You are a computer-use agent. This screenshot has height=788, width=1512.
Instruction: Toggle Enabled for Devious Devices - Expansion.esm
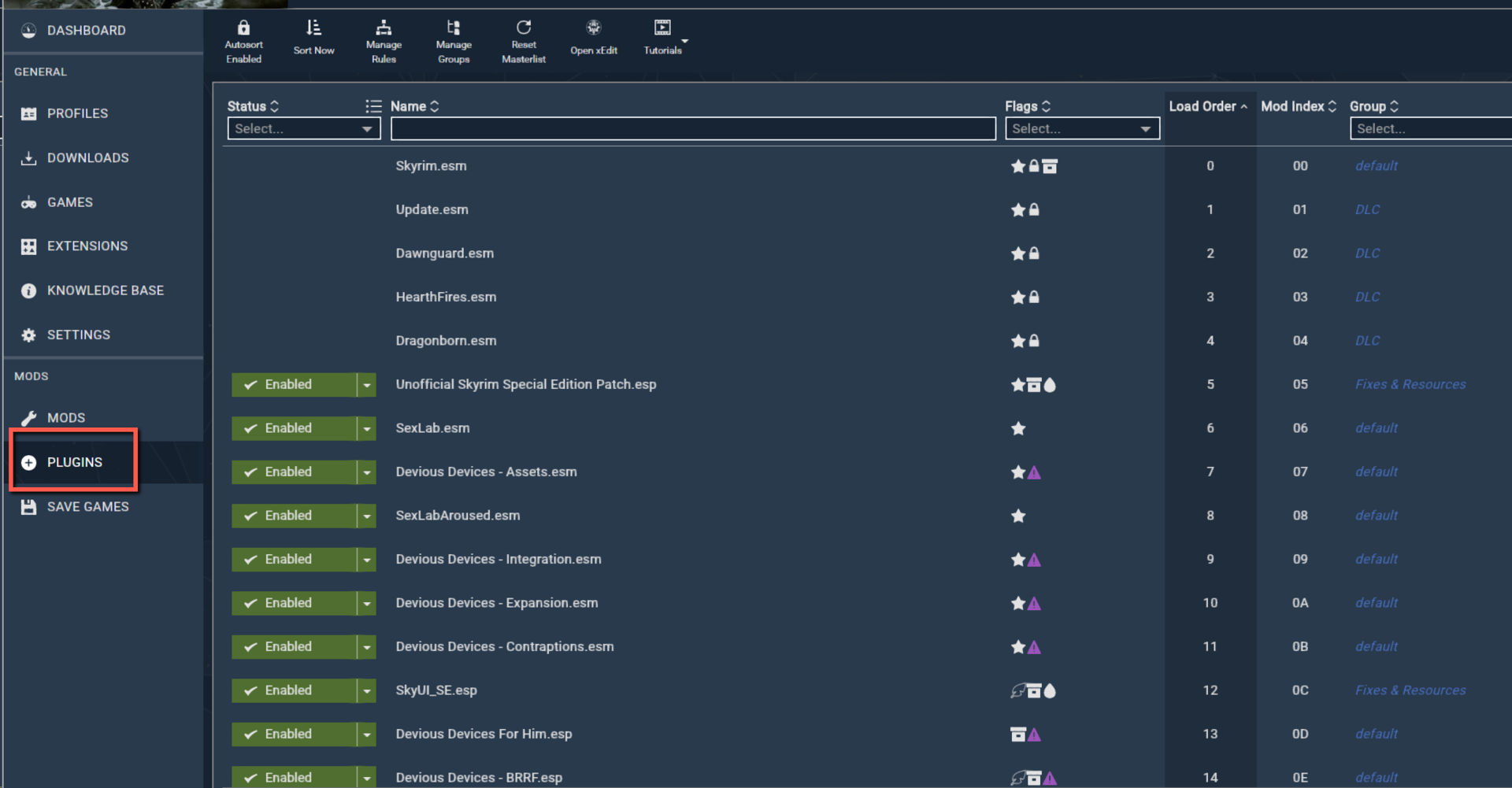point(294,603)
